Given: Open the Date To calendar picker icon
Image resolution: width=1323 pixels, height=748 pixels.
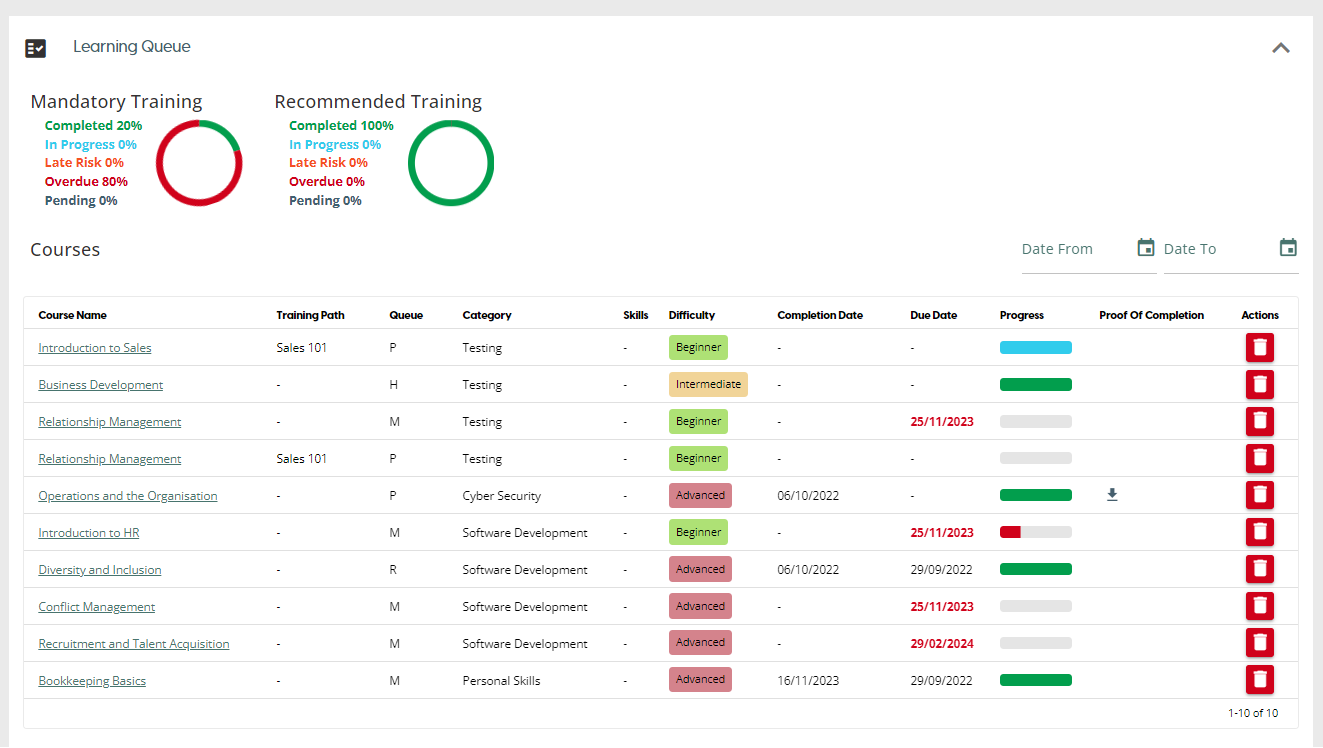Looking at the screenshot, I should coord(1288,248).
